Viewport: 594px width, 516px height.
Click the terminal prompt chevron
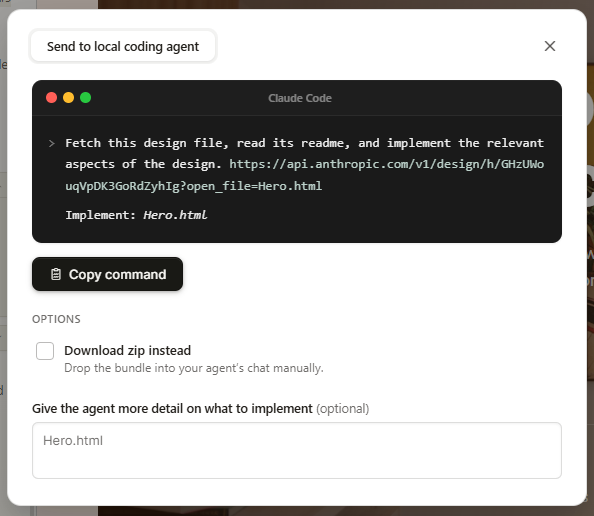tap(52, 144)
